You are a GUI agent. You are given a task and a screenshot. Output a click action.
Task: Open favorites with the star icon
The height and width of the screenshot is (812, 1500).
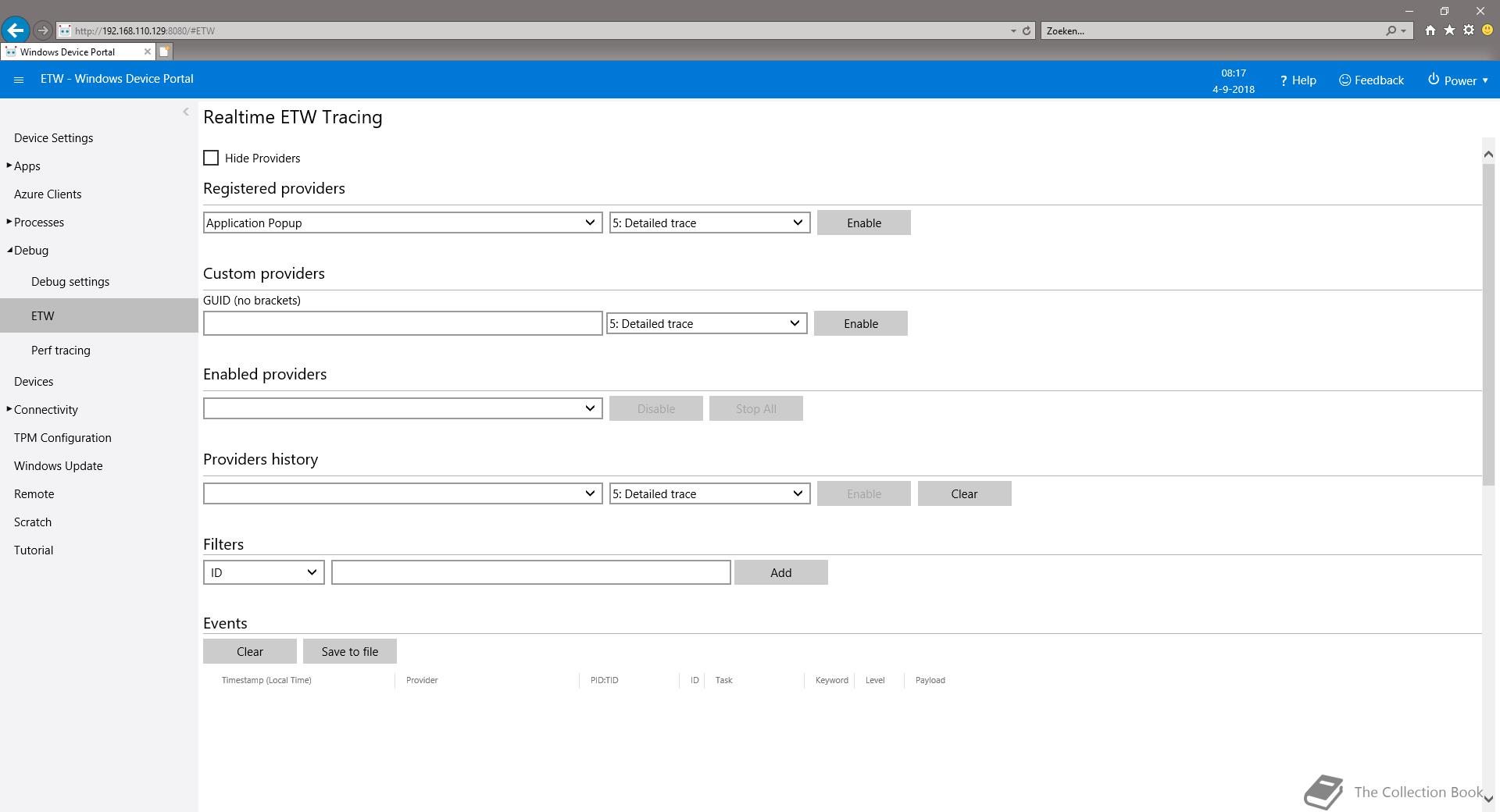(x=1449, y=30)
